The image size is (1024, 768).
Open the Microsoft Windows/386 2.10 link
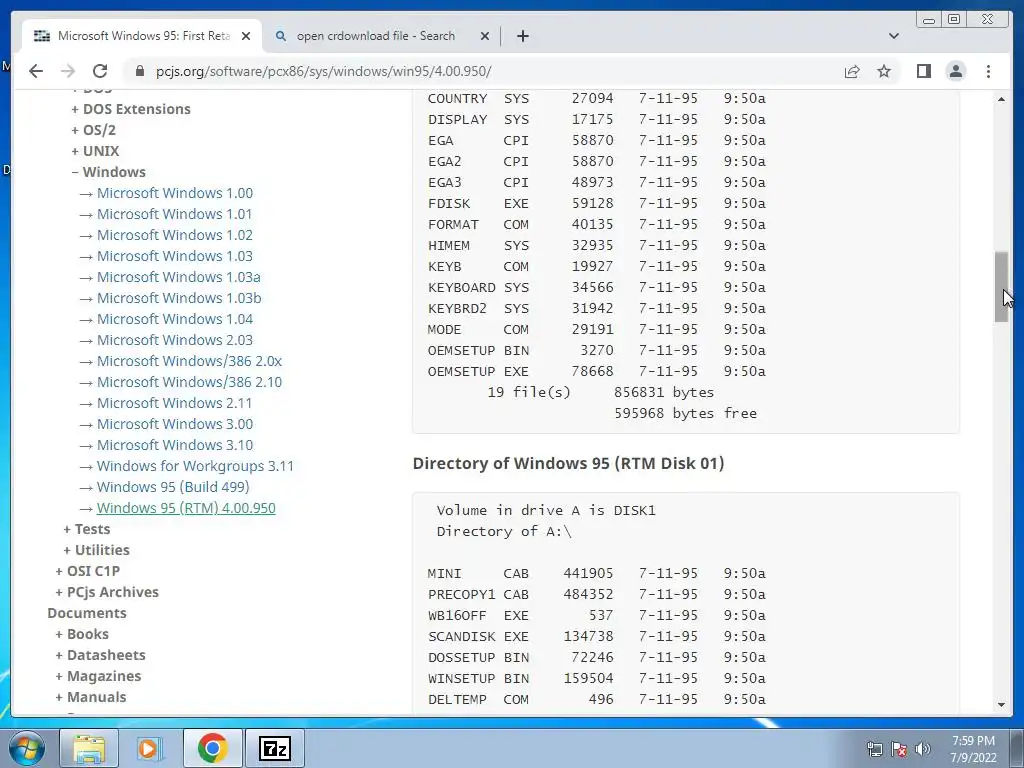click(x=189, y=381)
